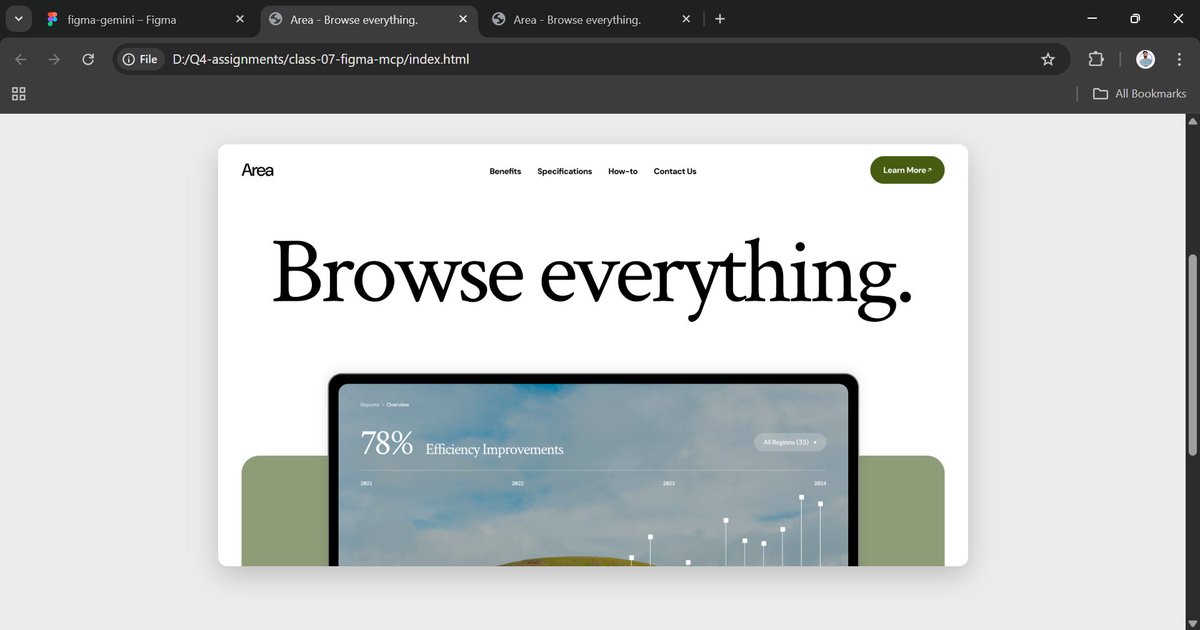Restore down the Chrome window

click(x=1135, y=19)
